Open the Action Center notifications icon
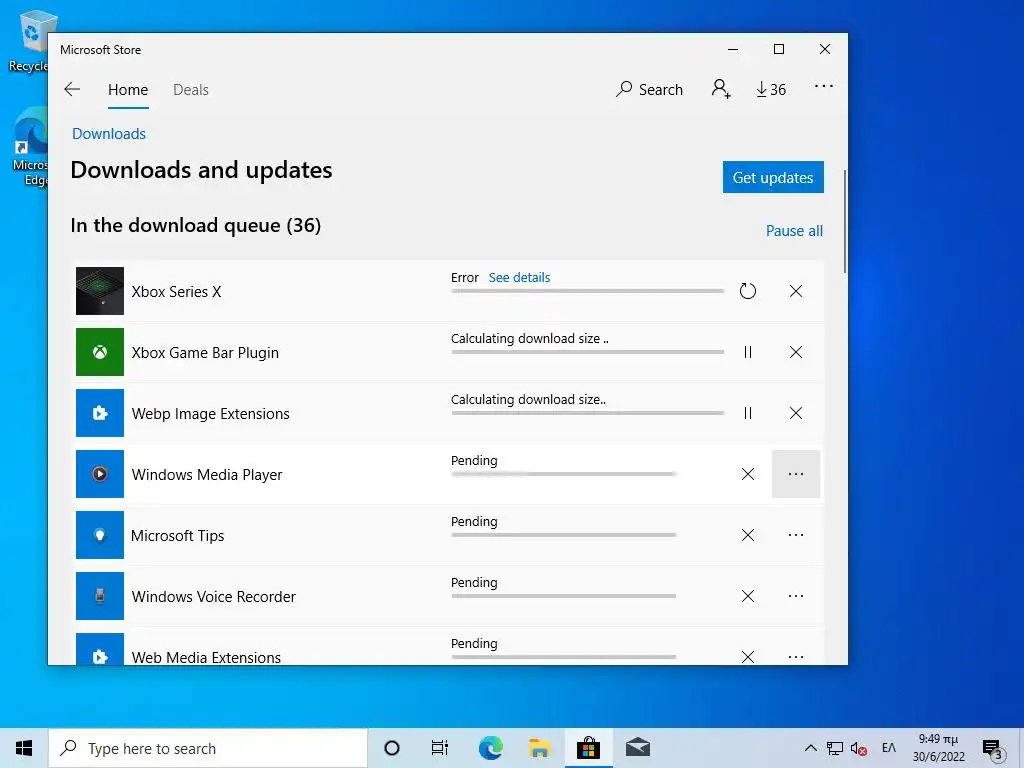The width and height of the screenshot is (1024, 768). (993, 748)
